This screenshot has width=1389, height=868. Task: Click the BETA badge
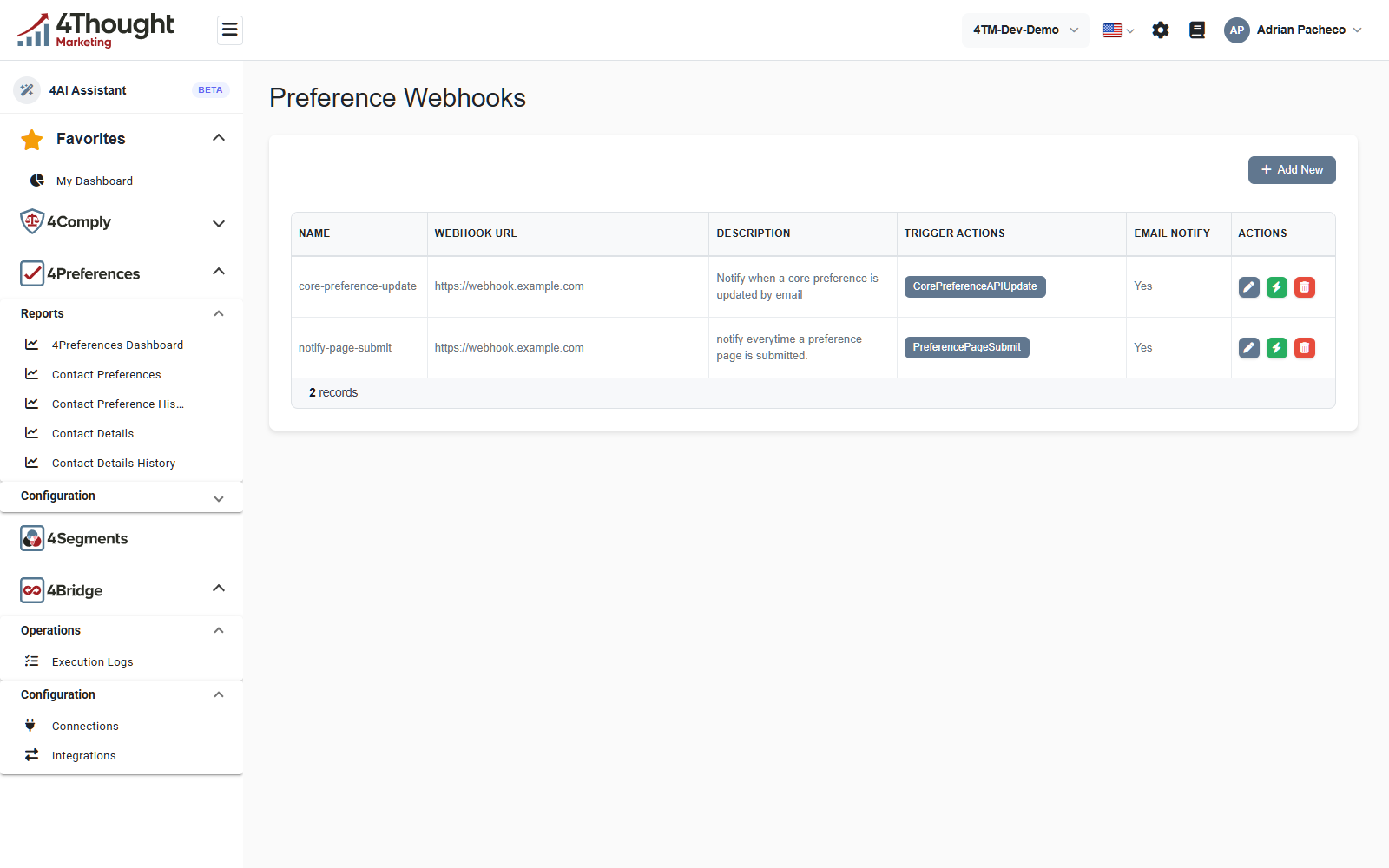210,90
